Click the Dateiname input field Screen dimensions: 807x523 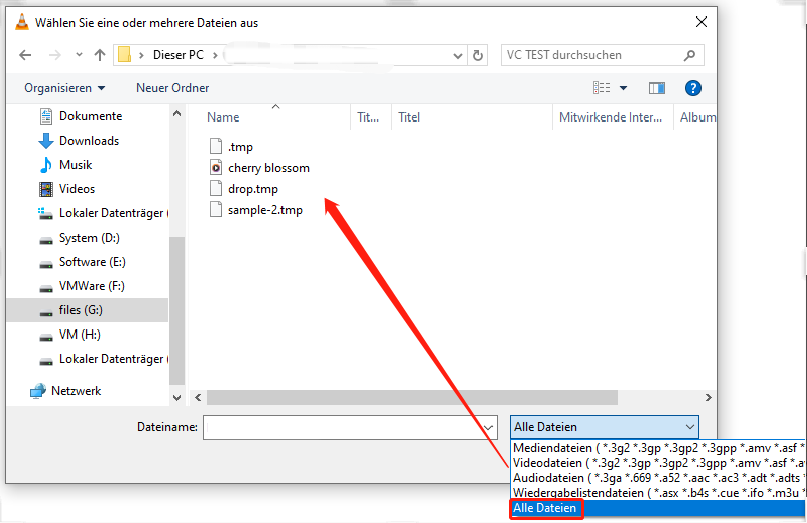(342, 427)
